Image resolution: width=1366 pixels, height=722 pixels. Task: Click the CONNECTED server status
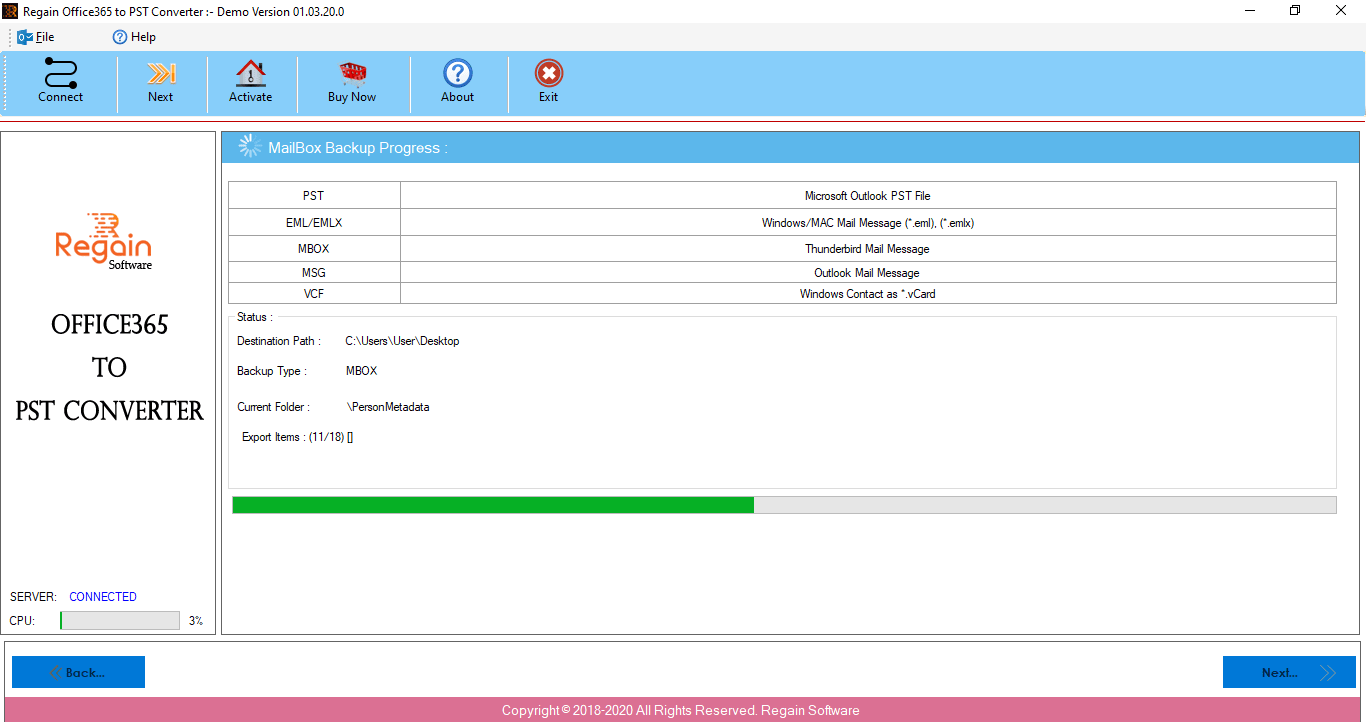tap(103, 597)
